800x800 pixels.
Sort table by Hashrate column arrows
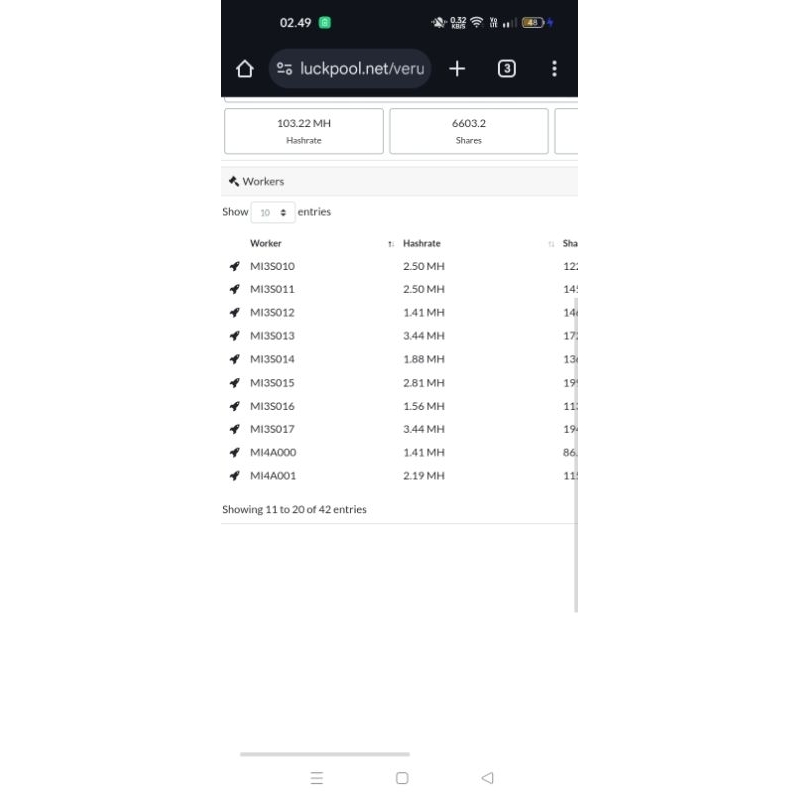551,244
